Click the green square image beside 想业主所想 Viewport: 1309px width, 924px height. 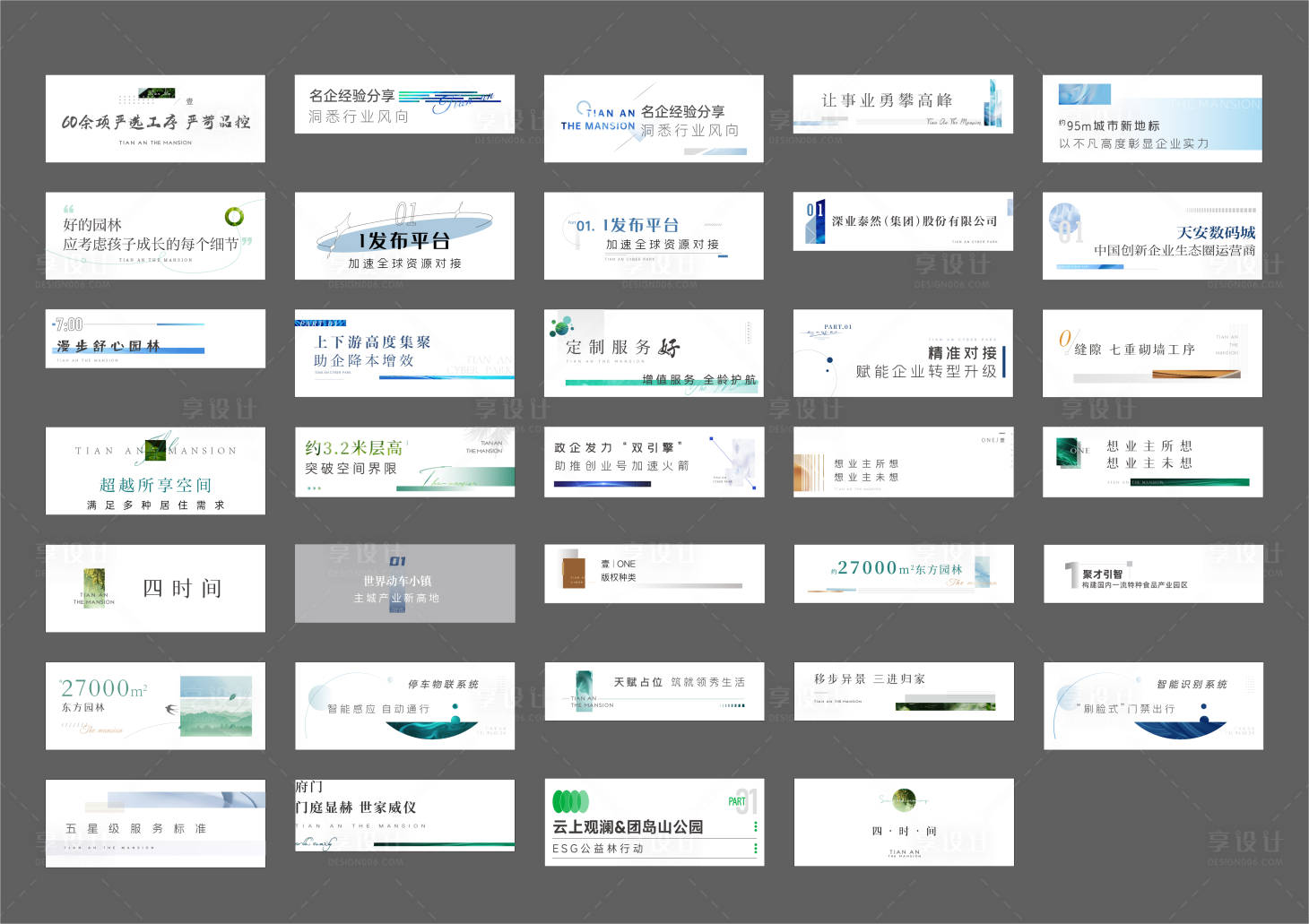click(x=1068, y=451)
